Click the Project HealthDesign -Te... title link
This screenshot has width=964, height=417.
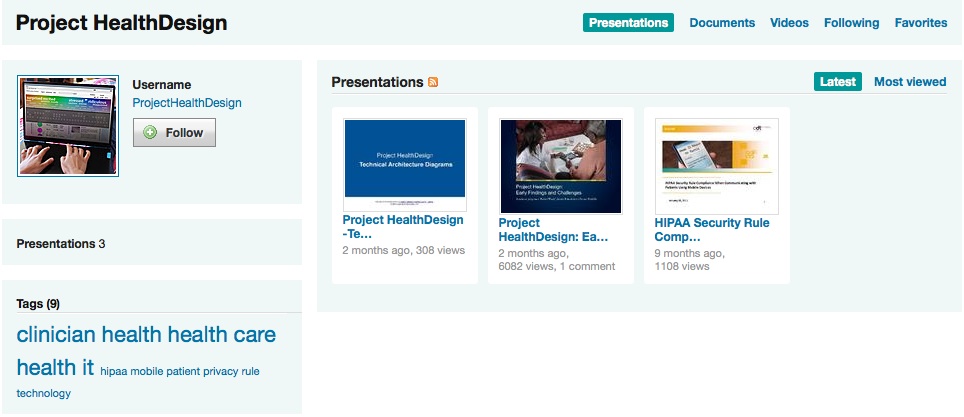click(x=402, y=227)
